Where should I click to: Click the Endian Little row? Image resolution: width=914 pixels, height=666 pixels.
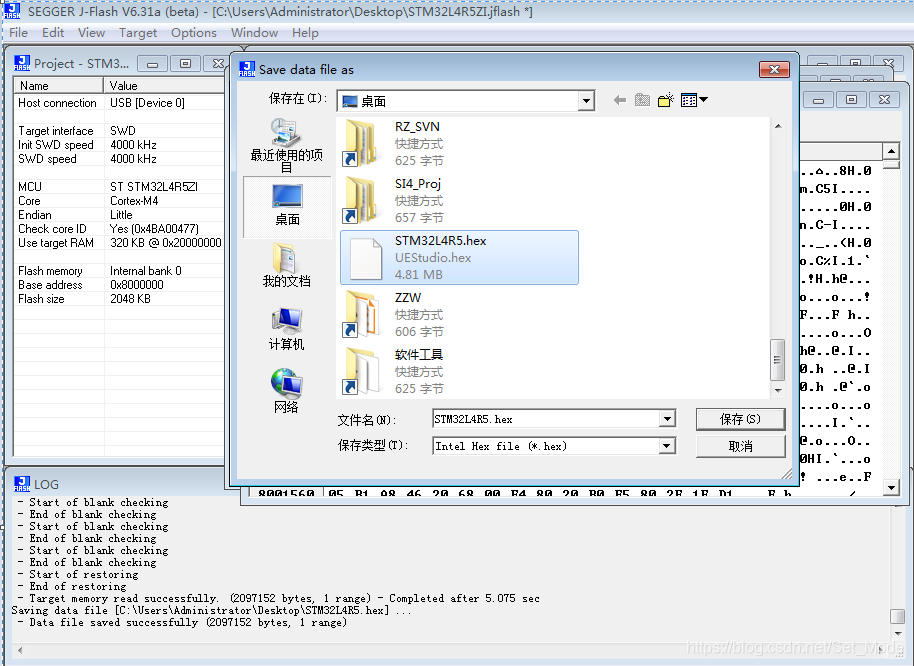click(119, 214)
